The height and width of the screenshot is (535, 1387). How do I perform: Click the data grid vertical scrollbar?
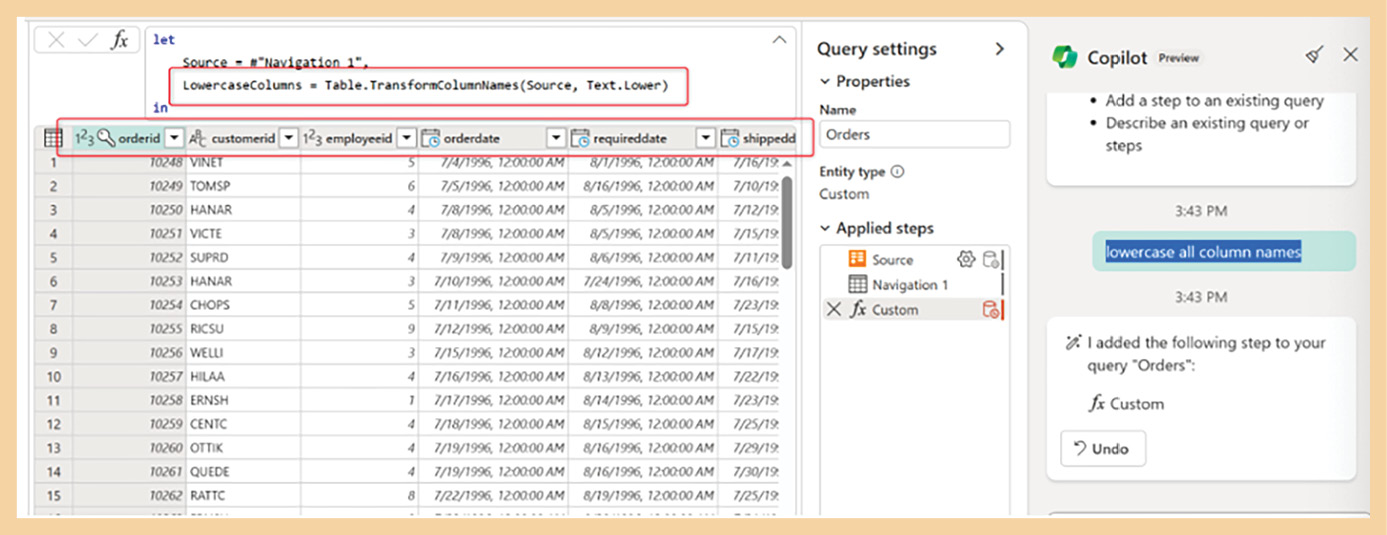click(787, 222)
